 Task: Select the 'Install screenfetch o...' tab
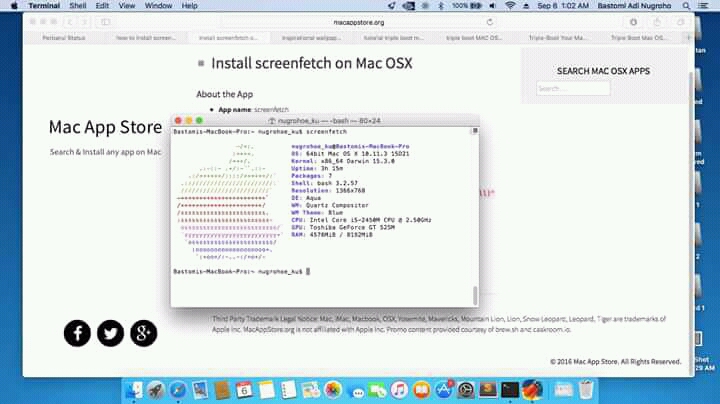pos(228,38)
